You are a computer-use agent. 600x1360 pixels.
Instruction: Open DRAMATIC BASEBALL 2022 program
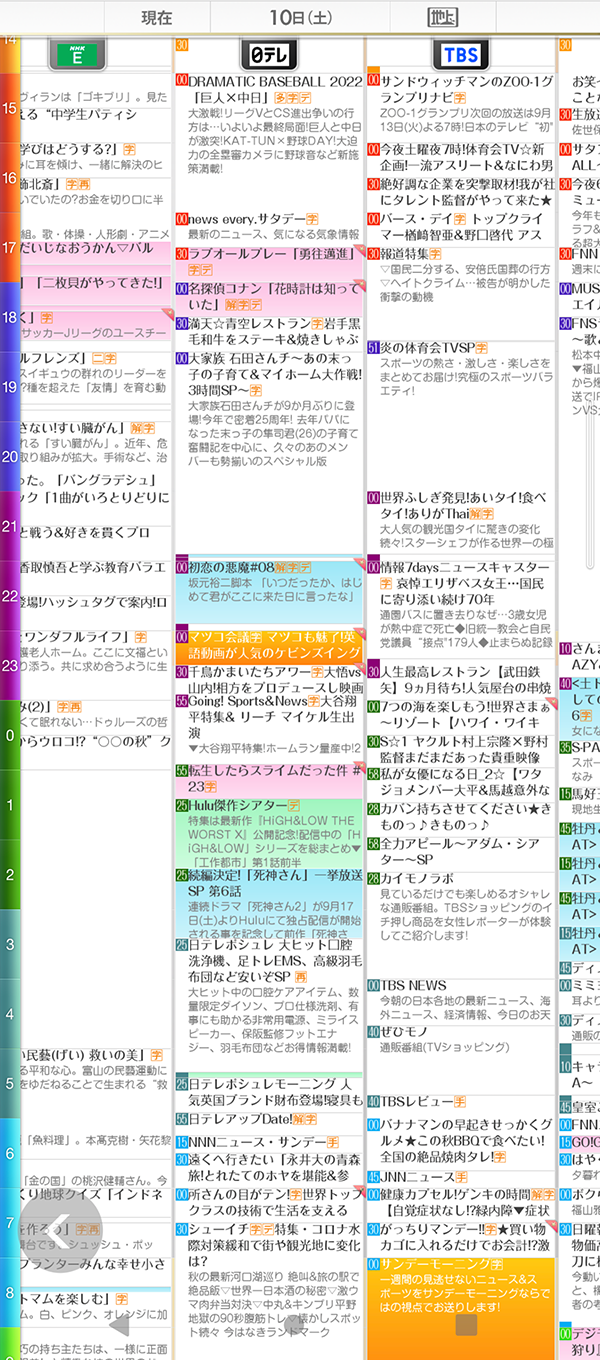pyautogui.click(x=268, y=141)
